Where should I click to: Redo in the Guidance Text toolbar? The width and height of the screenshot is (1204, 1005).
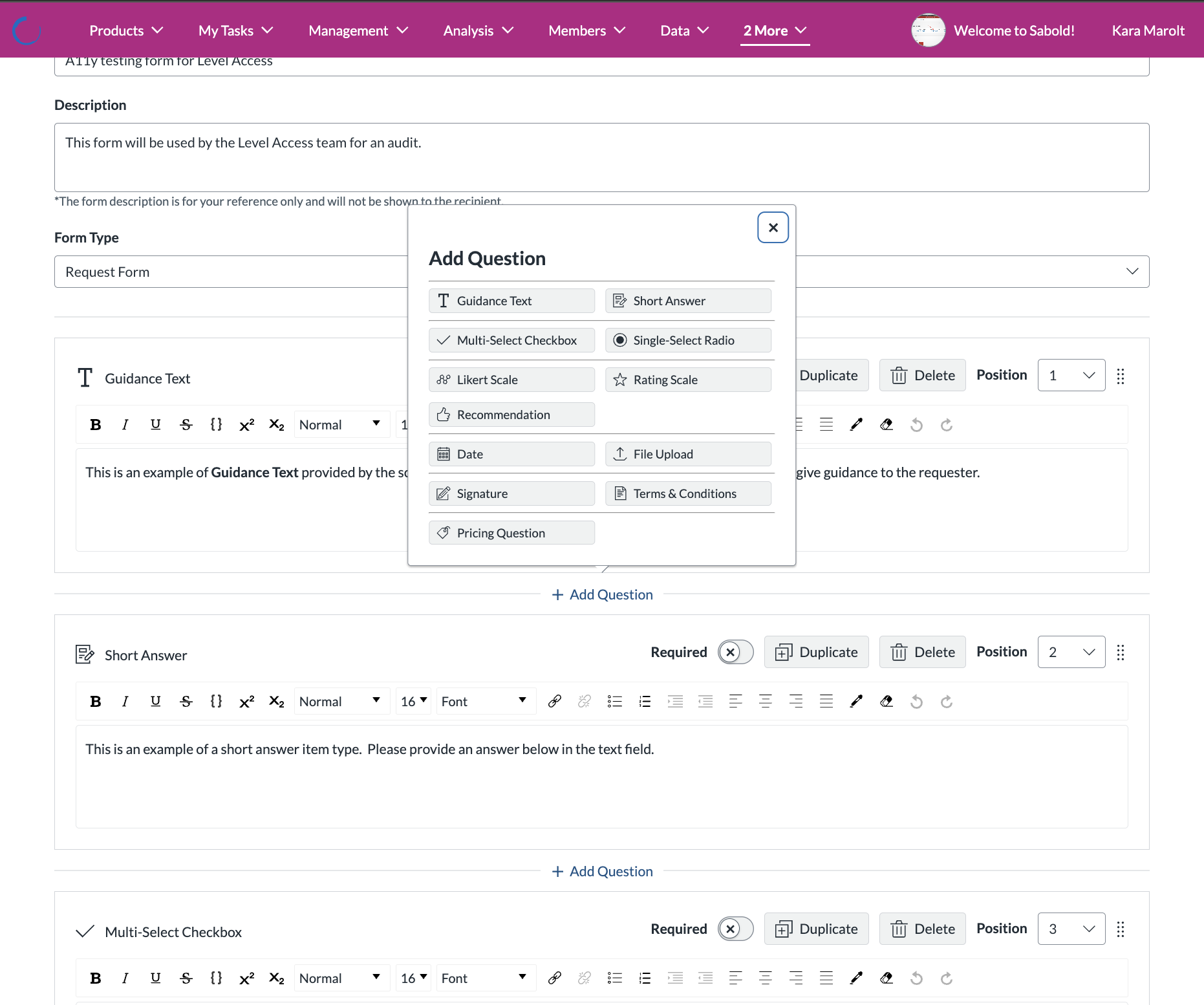[x=947, y=425]
